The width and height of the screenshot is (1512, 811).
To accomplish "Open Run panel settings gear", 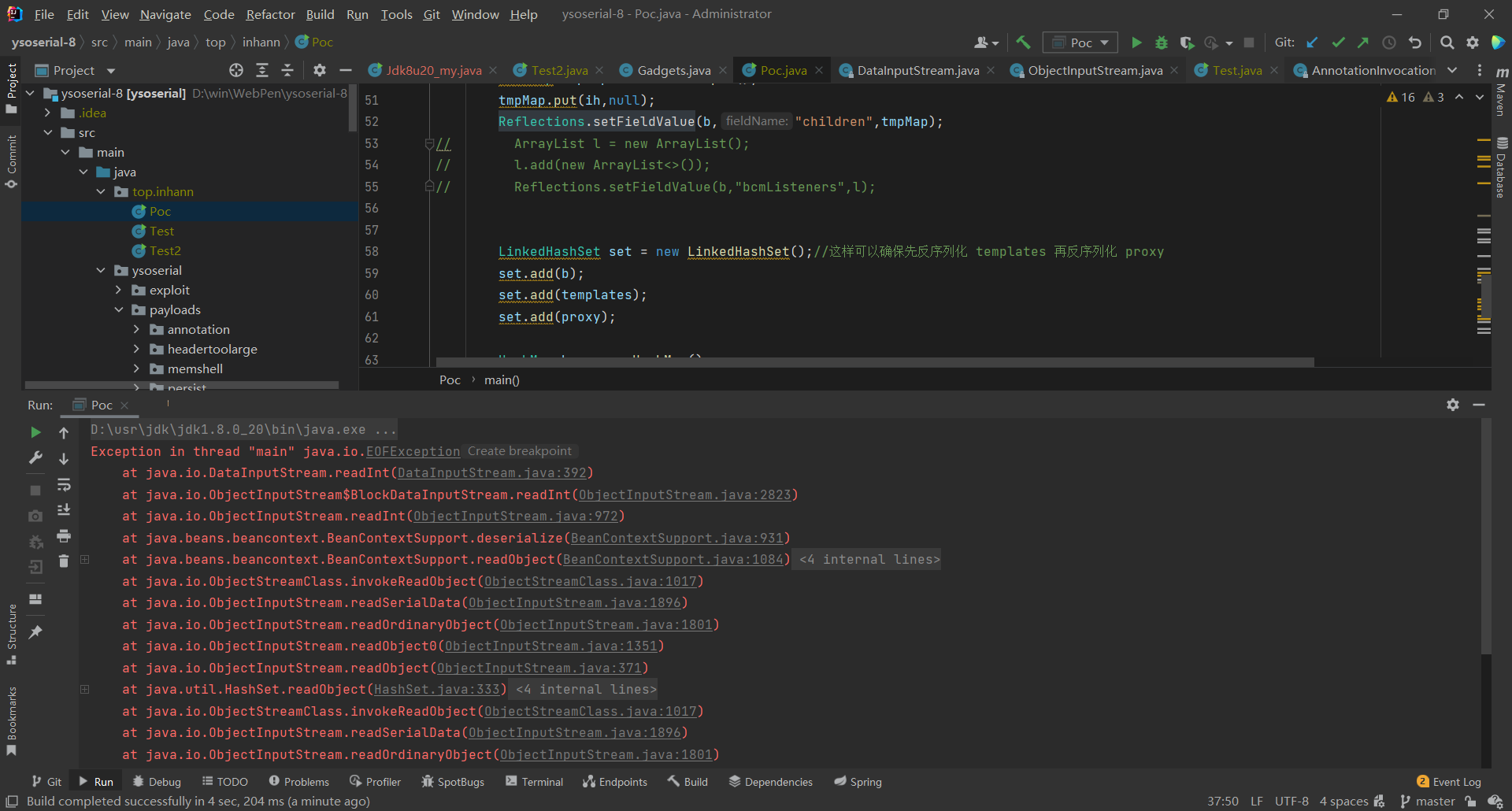I will click(x=1453, y=405).
